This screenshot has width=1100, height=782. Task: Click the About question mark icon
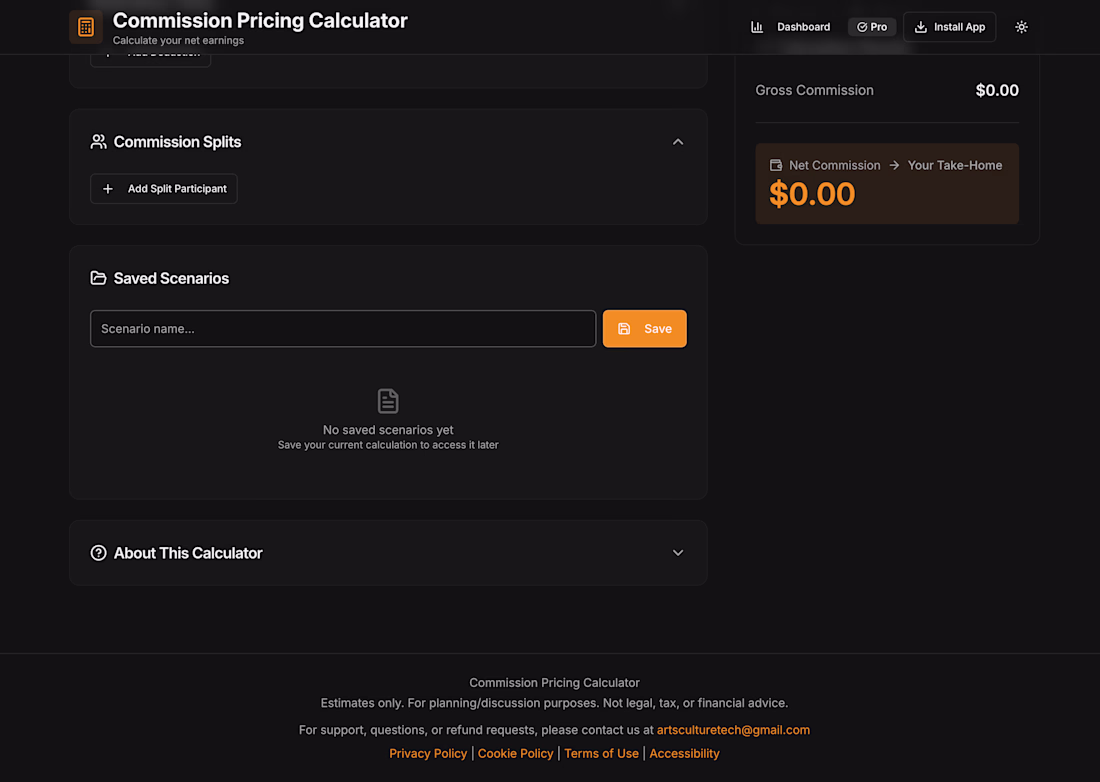pyautogui.click(x=98, y=553)
